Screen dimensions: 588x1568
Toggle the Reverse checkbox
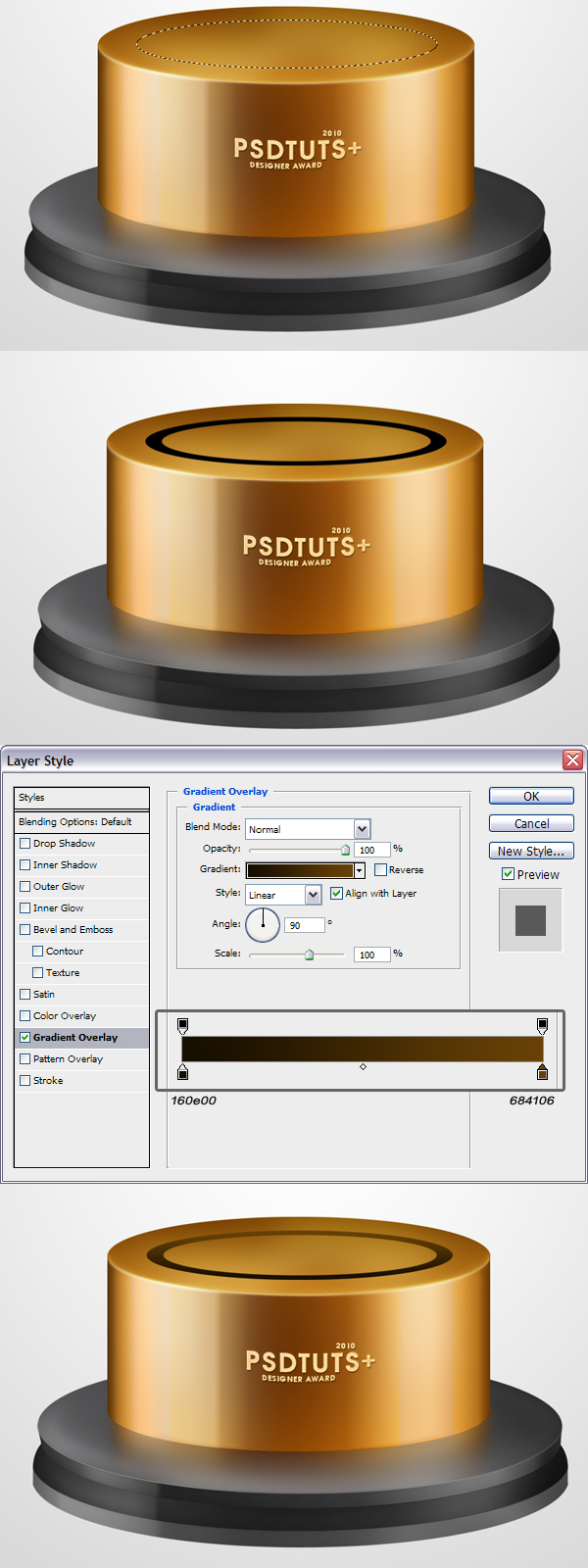pyautogui.click(x=380, y=869)
